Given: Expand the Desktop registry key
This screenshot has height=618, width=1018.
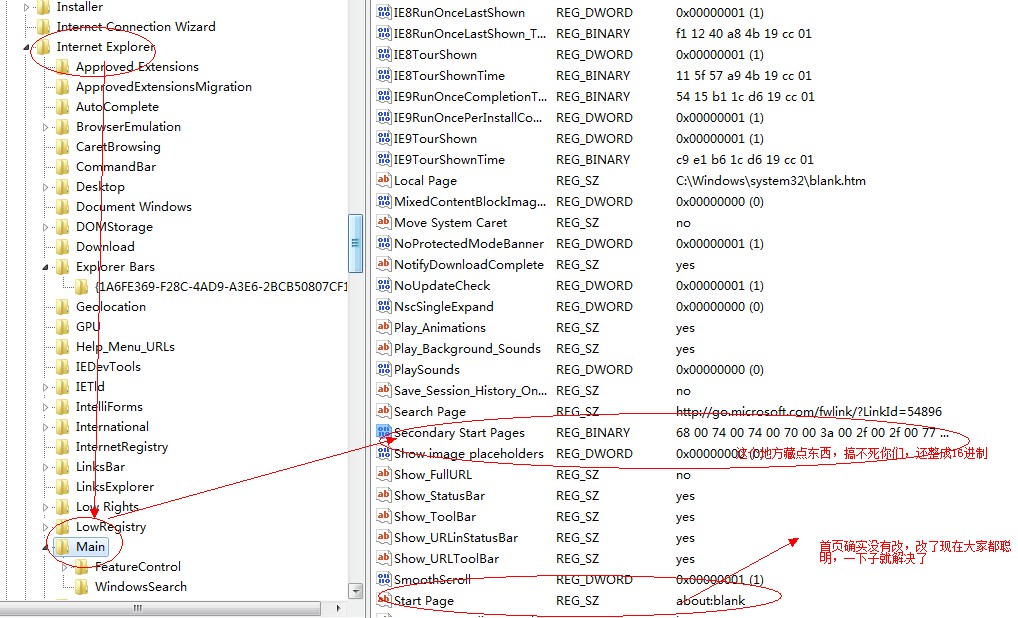Looking at the screenshot, I should (45, 187).
